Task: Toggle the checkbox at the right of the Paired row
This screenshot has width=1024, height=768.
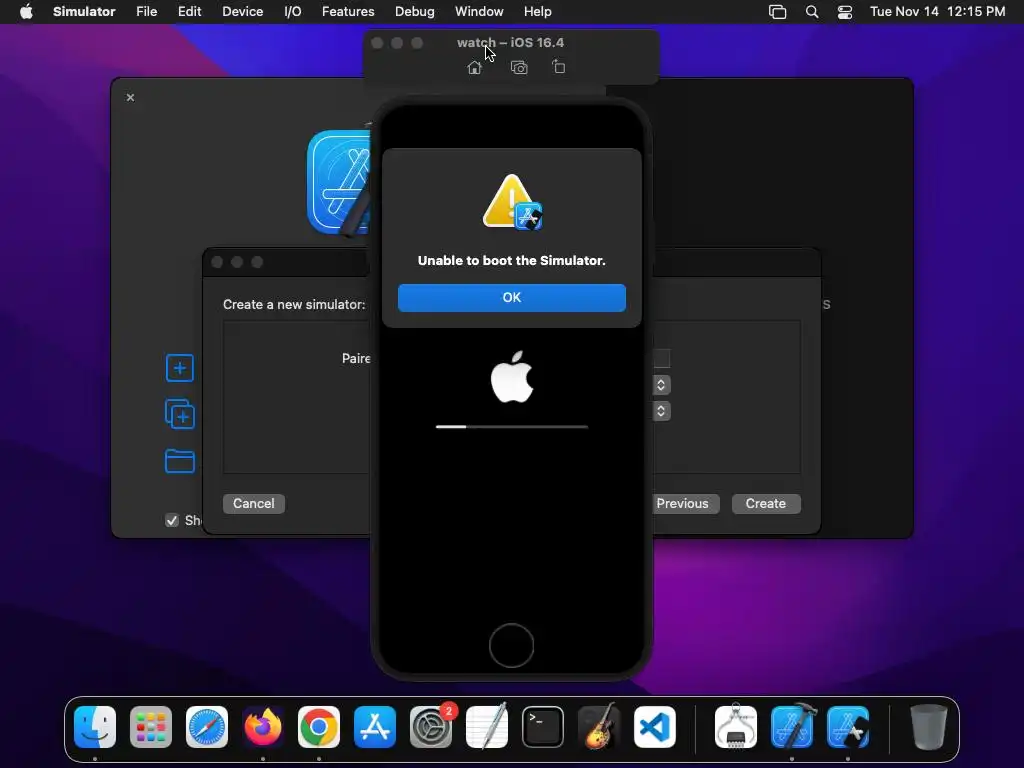Action: (662, 359)
